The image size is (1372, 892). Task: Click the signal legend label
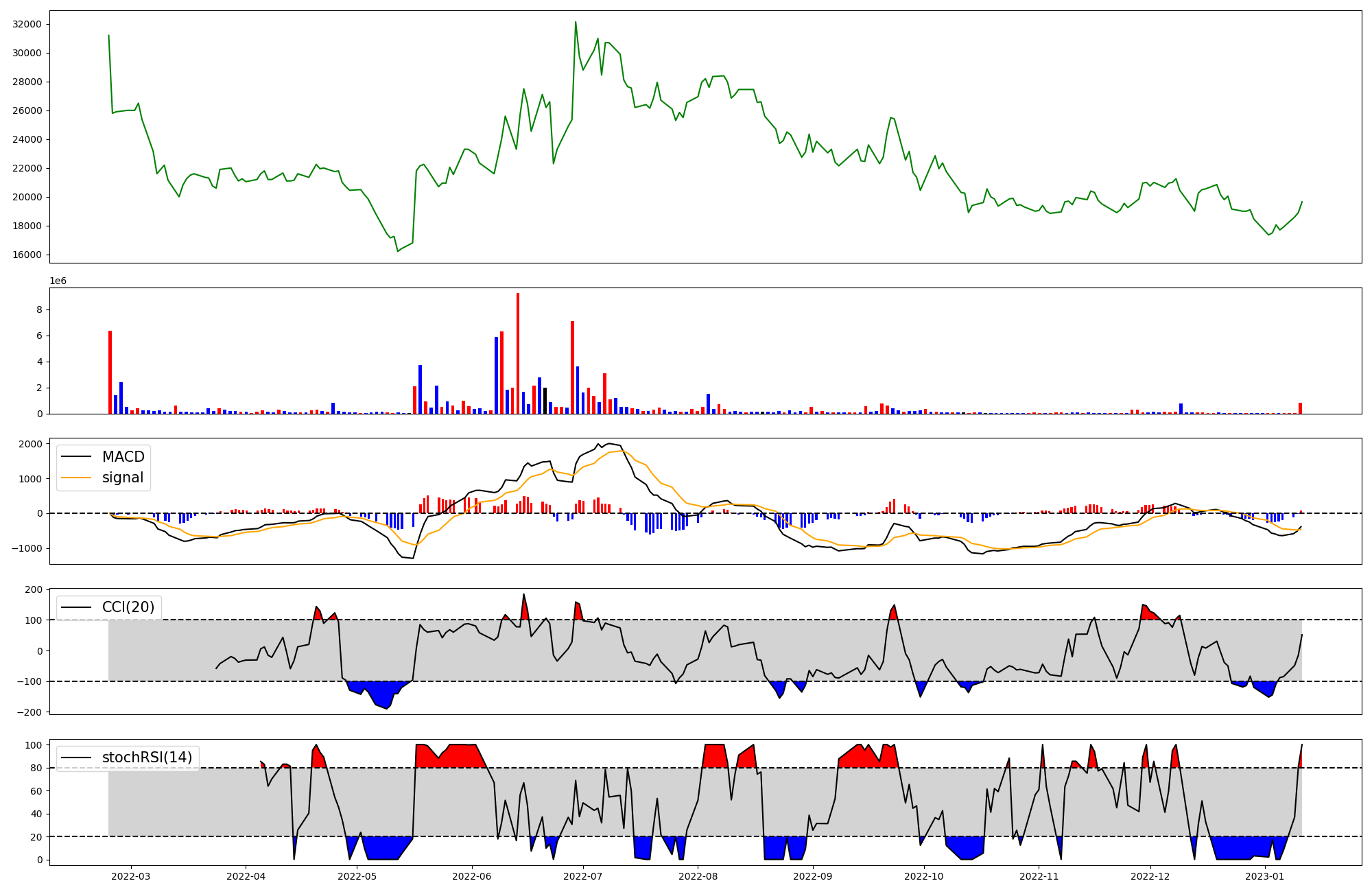point(123,478)
